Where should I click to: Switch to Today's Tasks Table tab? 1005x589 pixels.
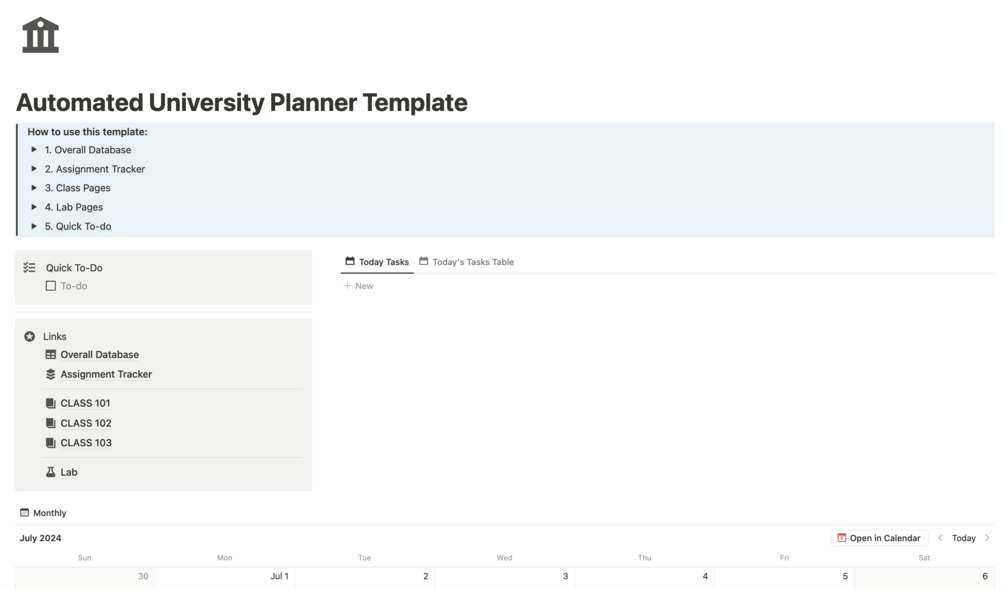(x=466, y=262)
